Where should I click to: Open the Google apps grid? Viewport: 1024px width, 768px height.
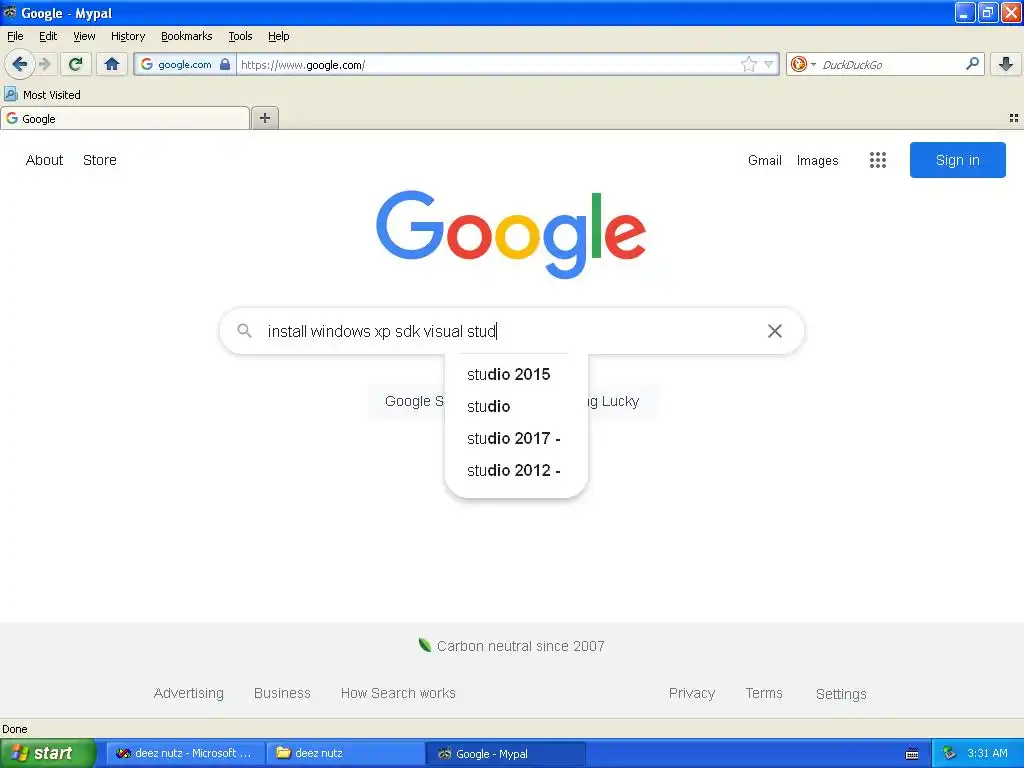877,160
